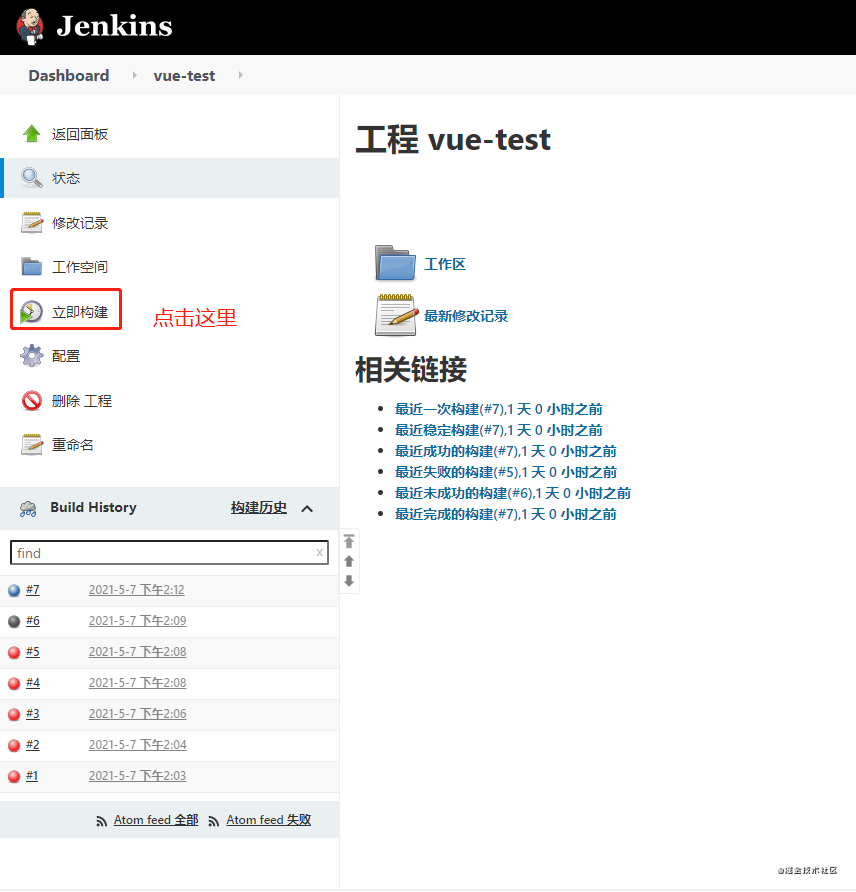Open build #3
This screenshot has width=856, height=892.
point(32,714)
